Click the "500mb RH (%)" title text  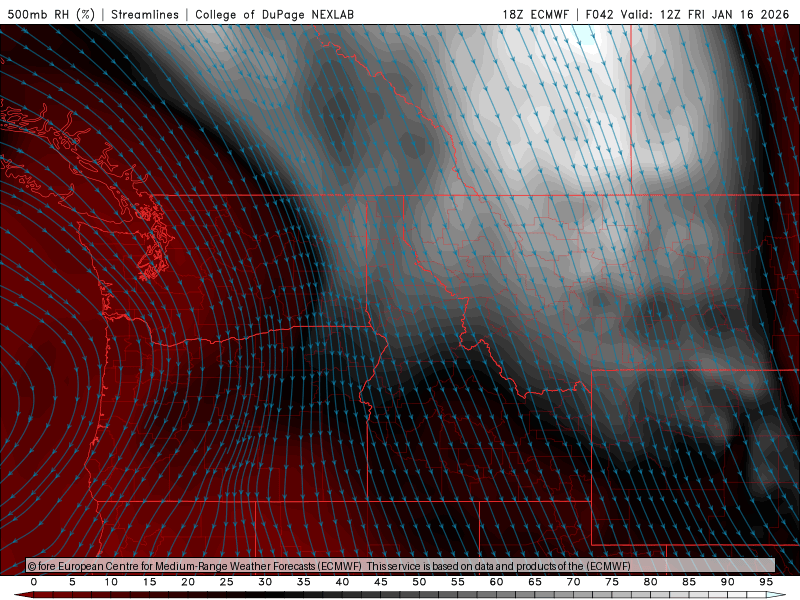tap(52, 14)
